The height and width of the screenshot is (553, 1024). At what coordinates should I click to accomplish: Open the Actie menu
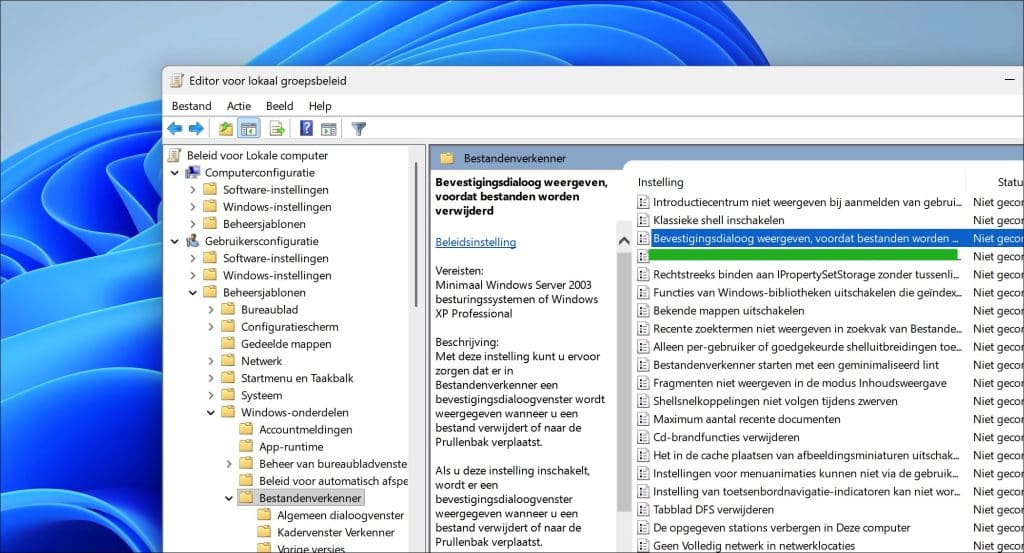[x=238, y=106]
